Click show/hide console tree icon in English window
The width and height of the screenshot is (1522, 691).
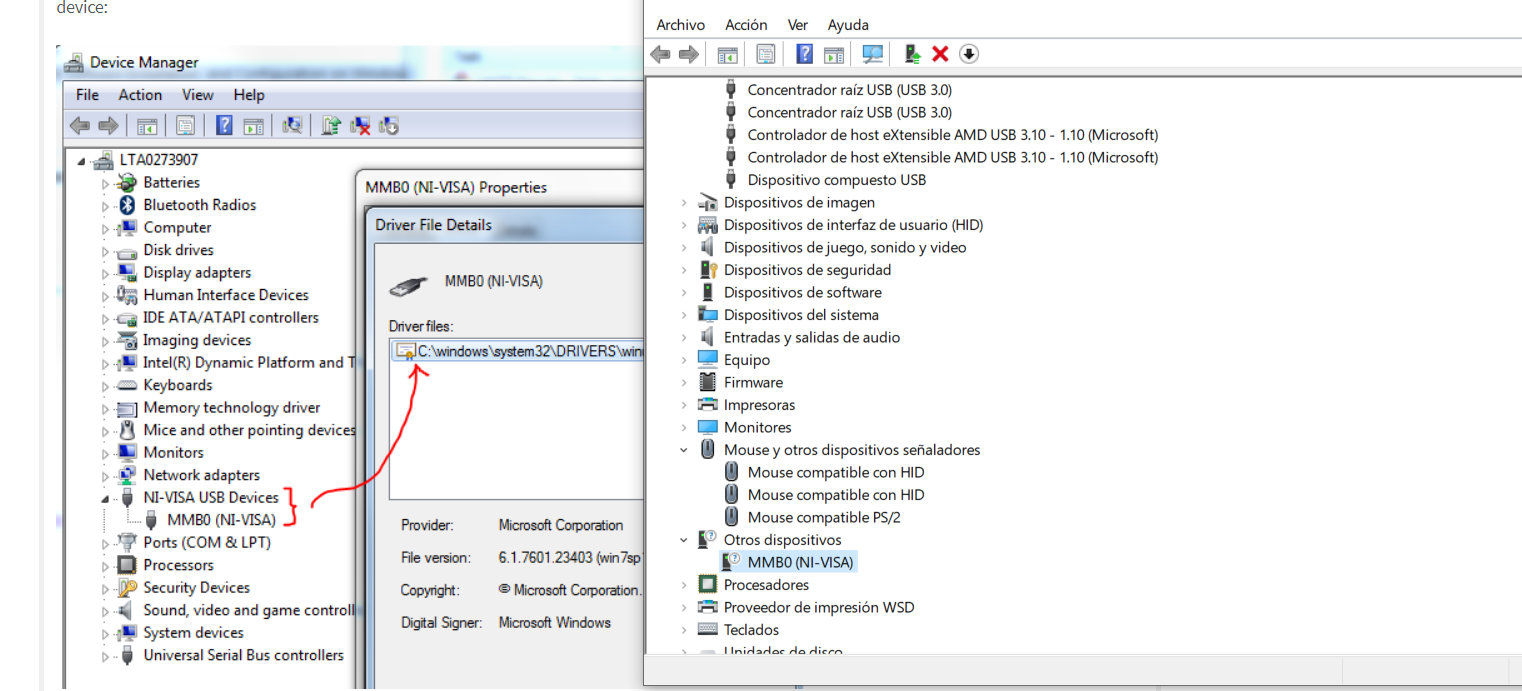(x=147, y=126)
